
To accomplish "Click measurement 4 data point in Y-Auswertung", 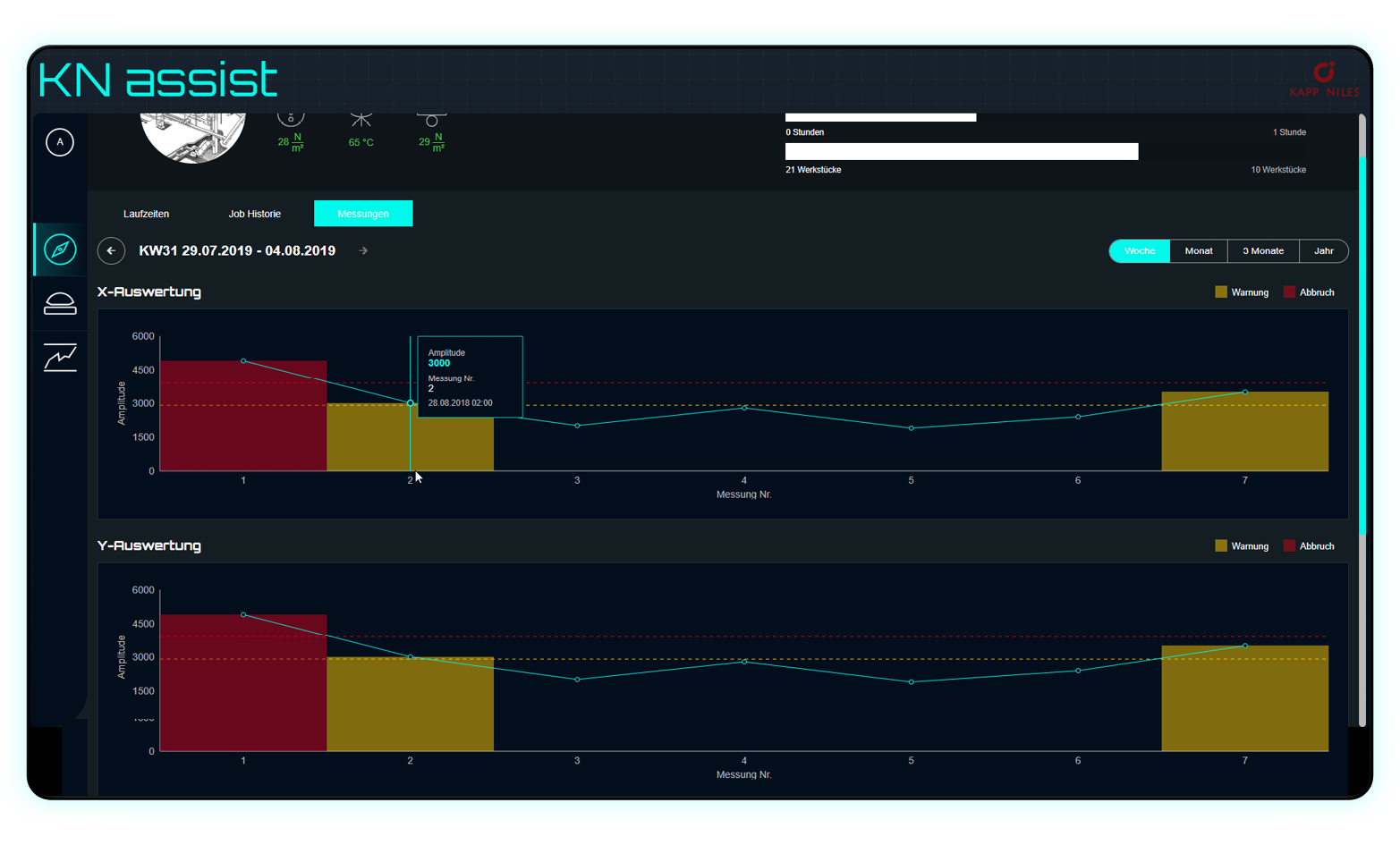I will pos(744,662).
